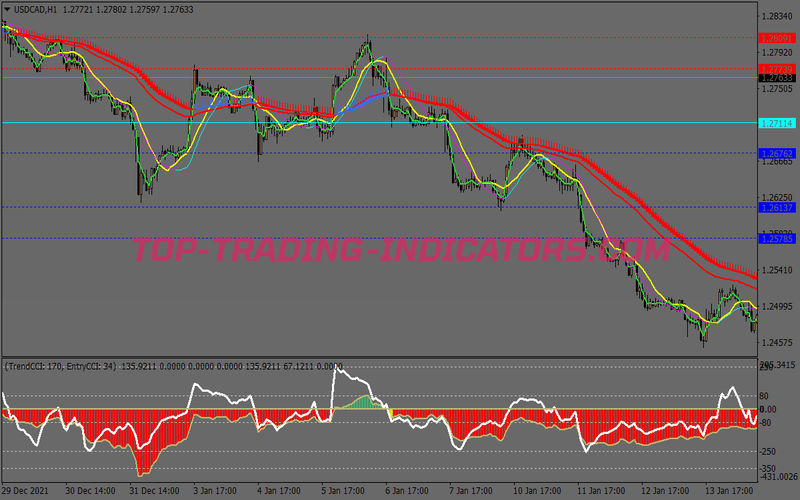Click the 1.28340 price axis value
The image size is (800, 500).
point(777,16)
